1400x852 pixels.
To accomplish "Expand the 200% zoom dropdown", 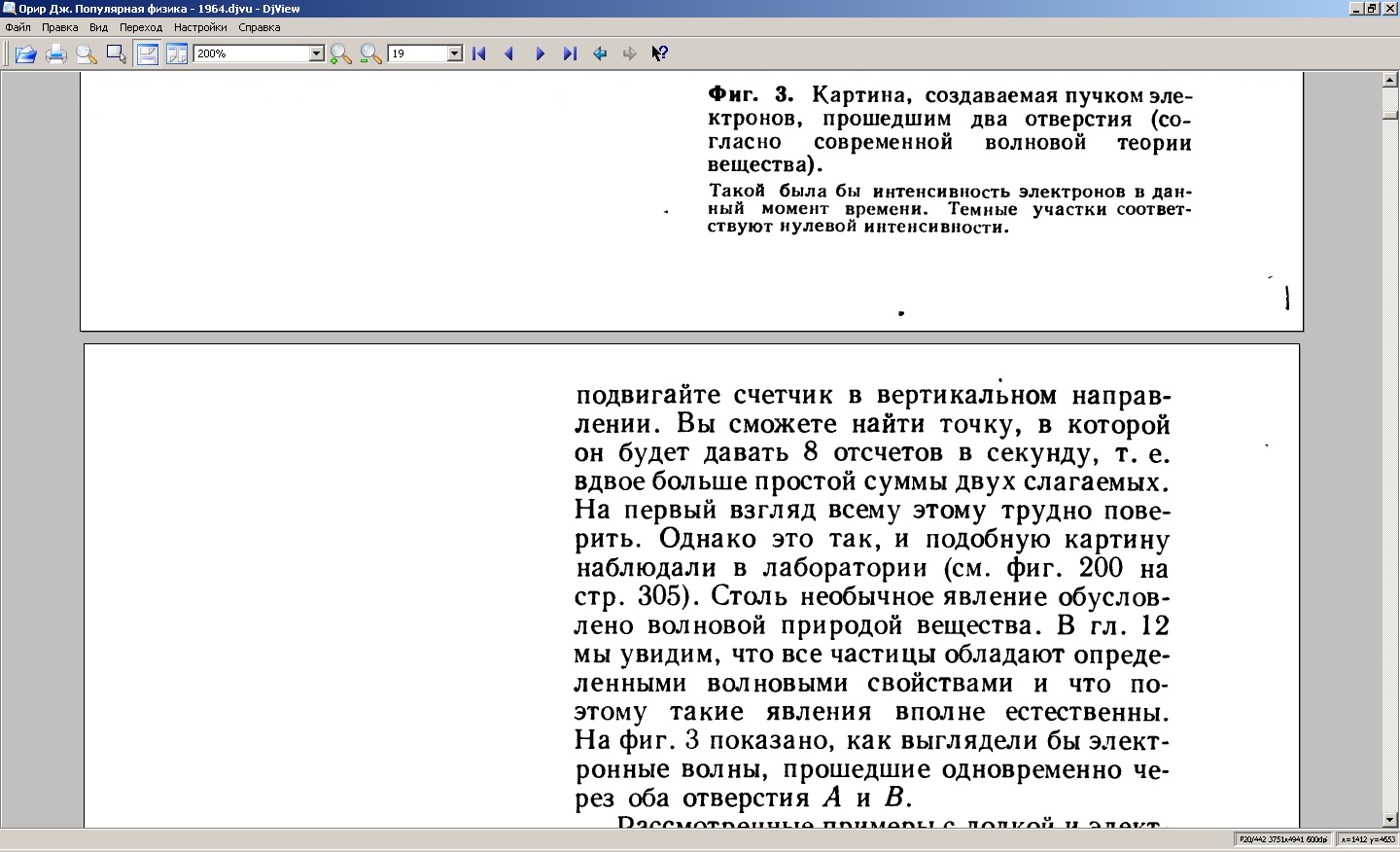I will 316,54.
